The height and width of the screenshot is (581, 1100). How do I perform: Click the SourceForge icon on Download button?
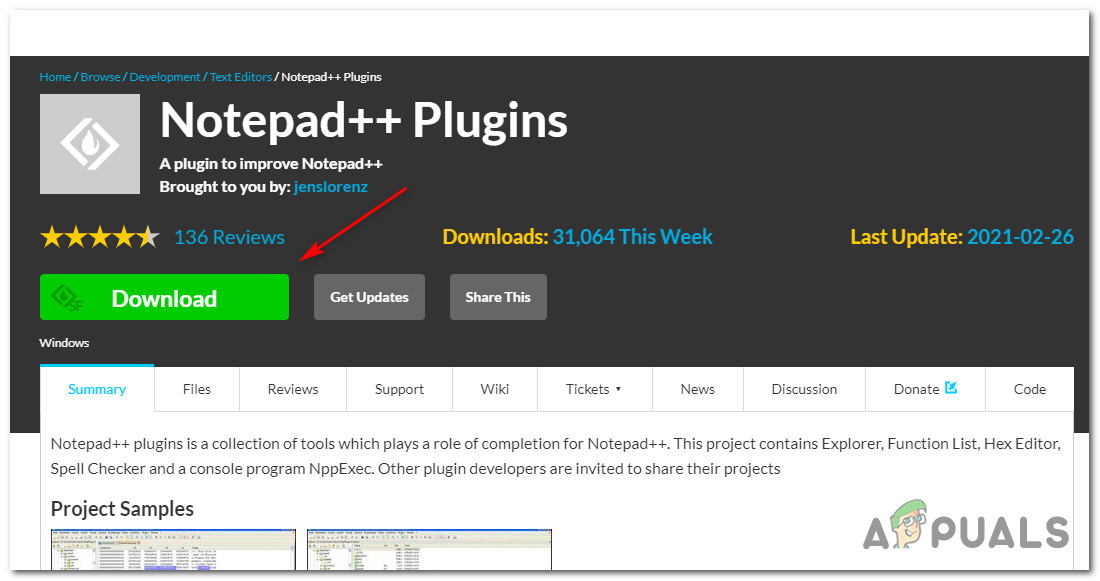pyautogui.click(x=67, y=298)
